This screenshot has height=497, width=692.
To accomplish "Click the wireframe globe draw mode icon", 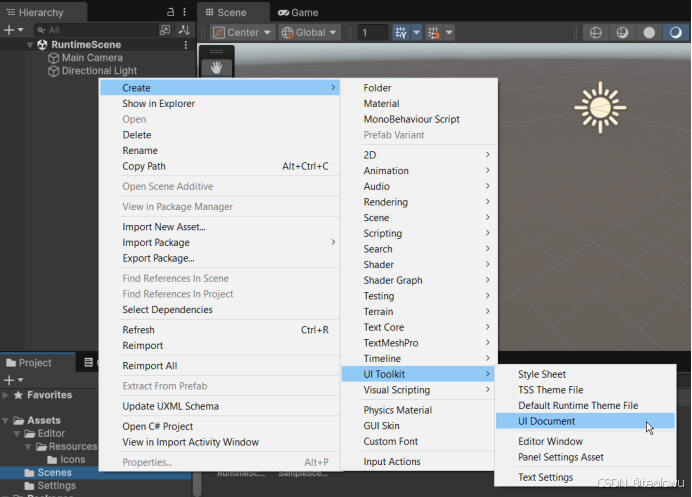I will click(x=596, y=33).
